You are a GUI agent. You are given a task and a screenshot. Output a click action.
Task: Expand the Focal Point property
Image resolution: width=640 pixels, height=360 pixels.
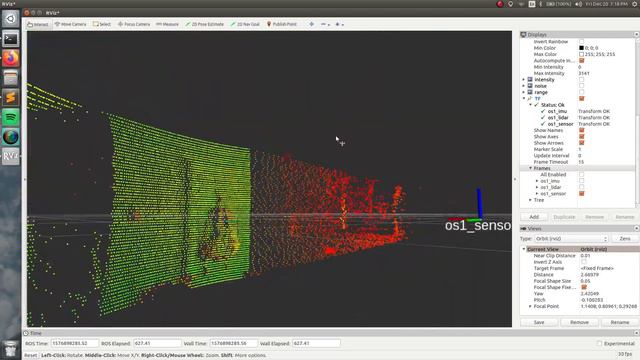point(530,306)
